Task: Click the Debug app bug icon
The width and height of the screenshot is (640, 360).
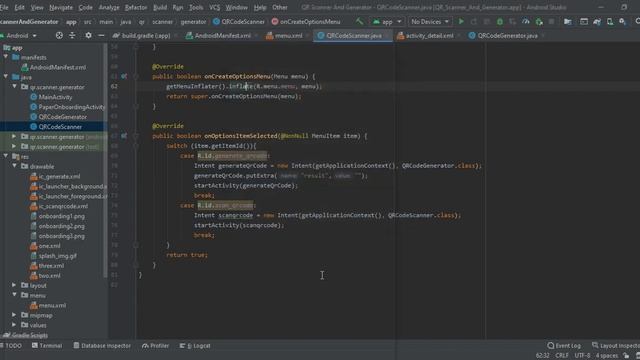Action: 500,21
